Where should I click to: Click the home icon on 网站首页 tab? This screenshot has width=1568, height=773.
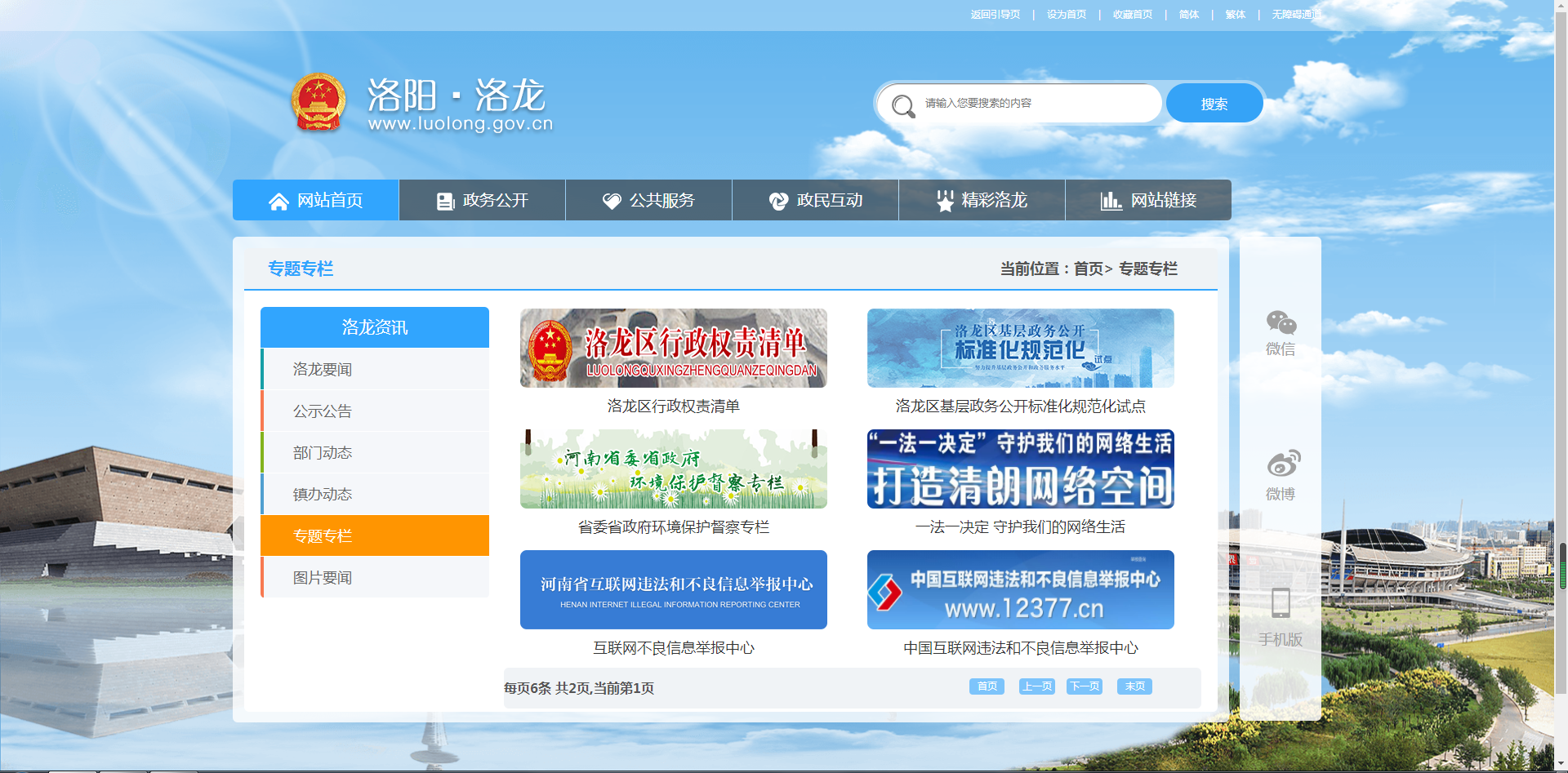coord(278,202)
